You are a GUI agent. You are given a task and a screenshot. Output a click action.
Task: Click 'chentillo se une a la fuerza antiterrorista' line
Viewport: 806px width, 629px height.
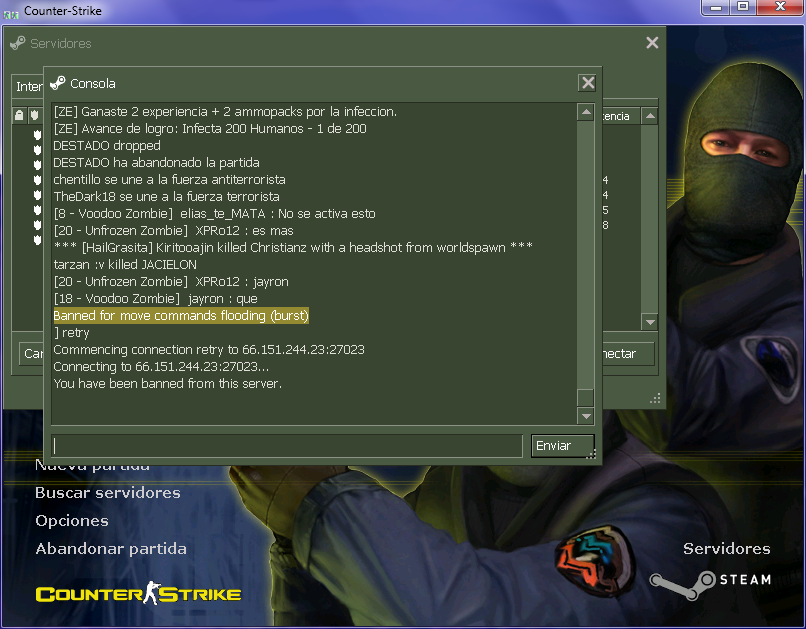[169, 179]
